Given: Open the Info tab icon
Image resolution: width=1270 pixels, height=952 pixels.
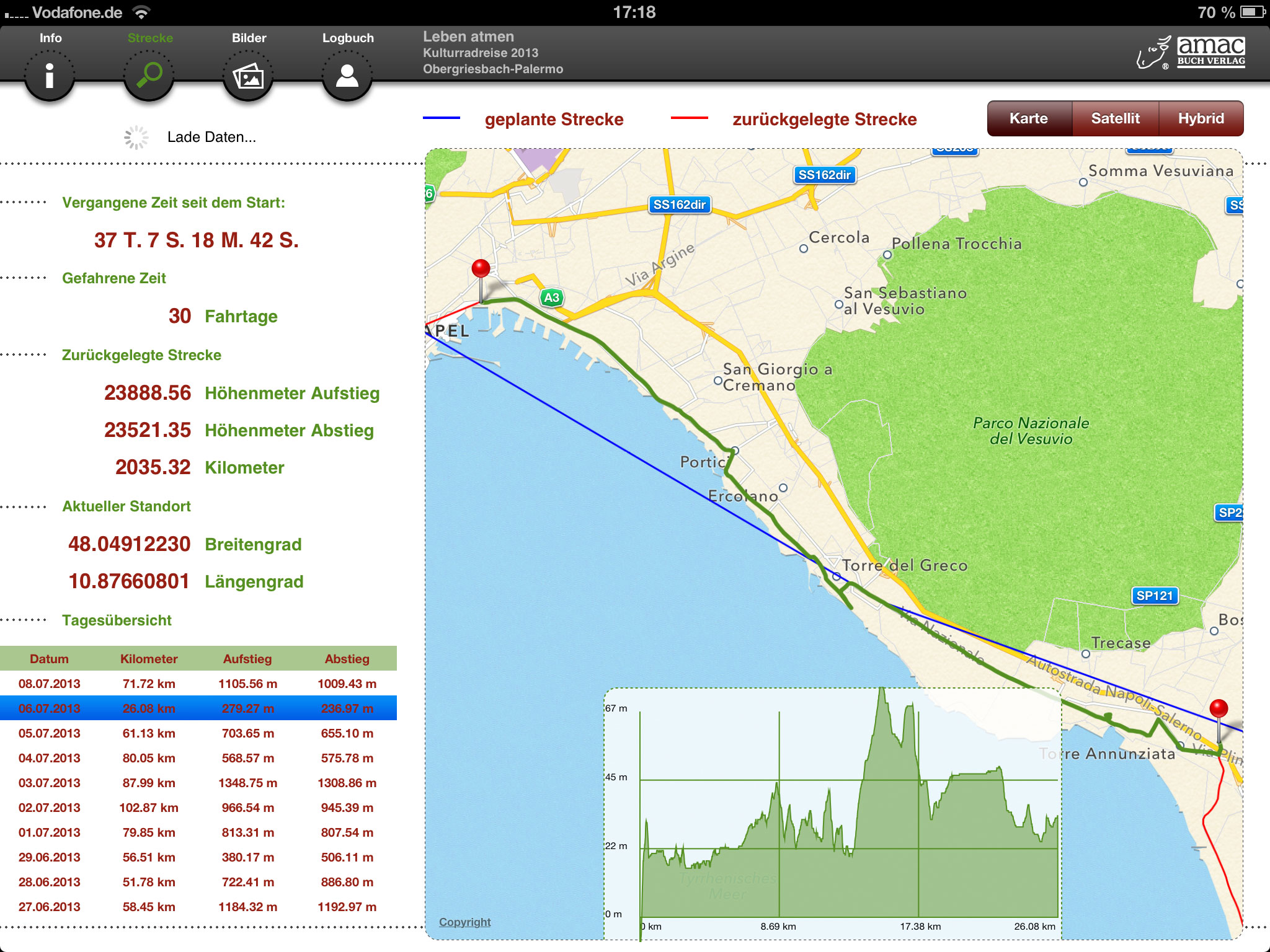Looking at the screenshot, I should point(50,76).
